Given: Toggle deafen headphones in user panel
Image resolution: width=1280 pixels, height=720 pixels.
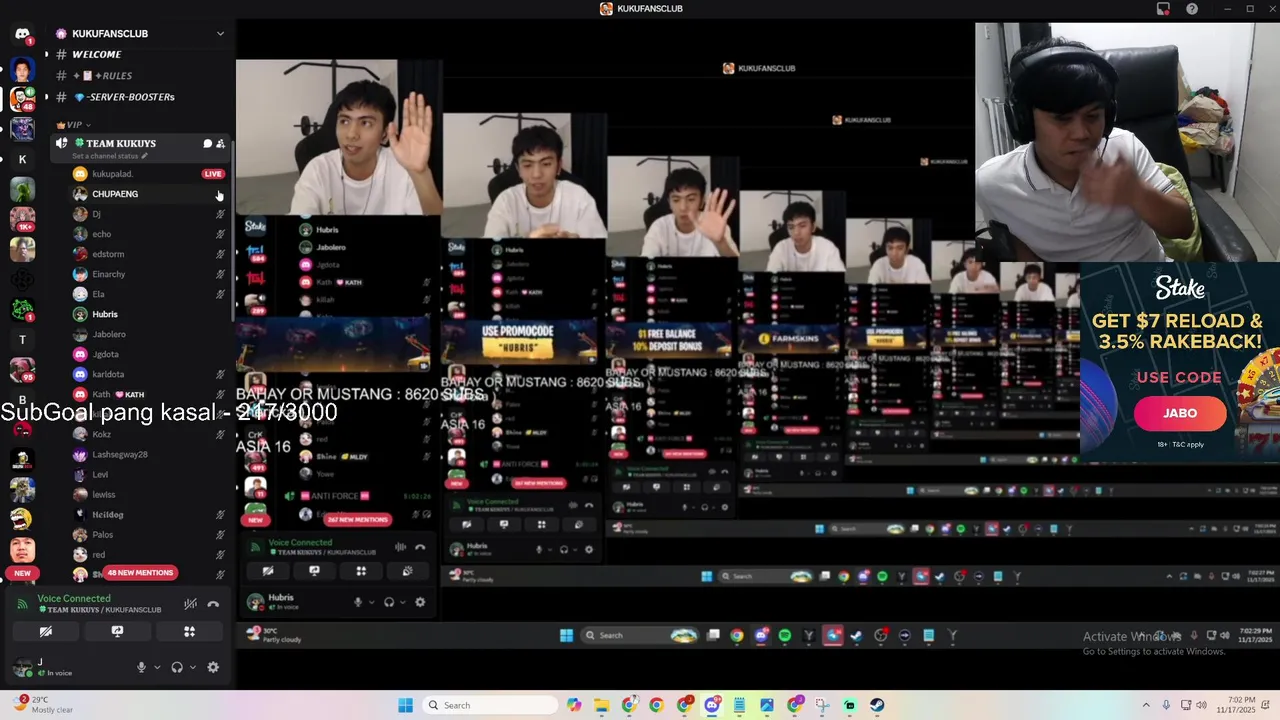Looking at the screenshot, I should point(177,667).
